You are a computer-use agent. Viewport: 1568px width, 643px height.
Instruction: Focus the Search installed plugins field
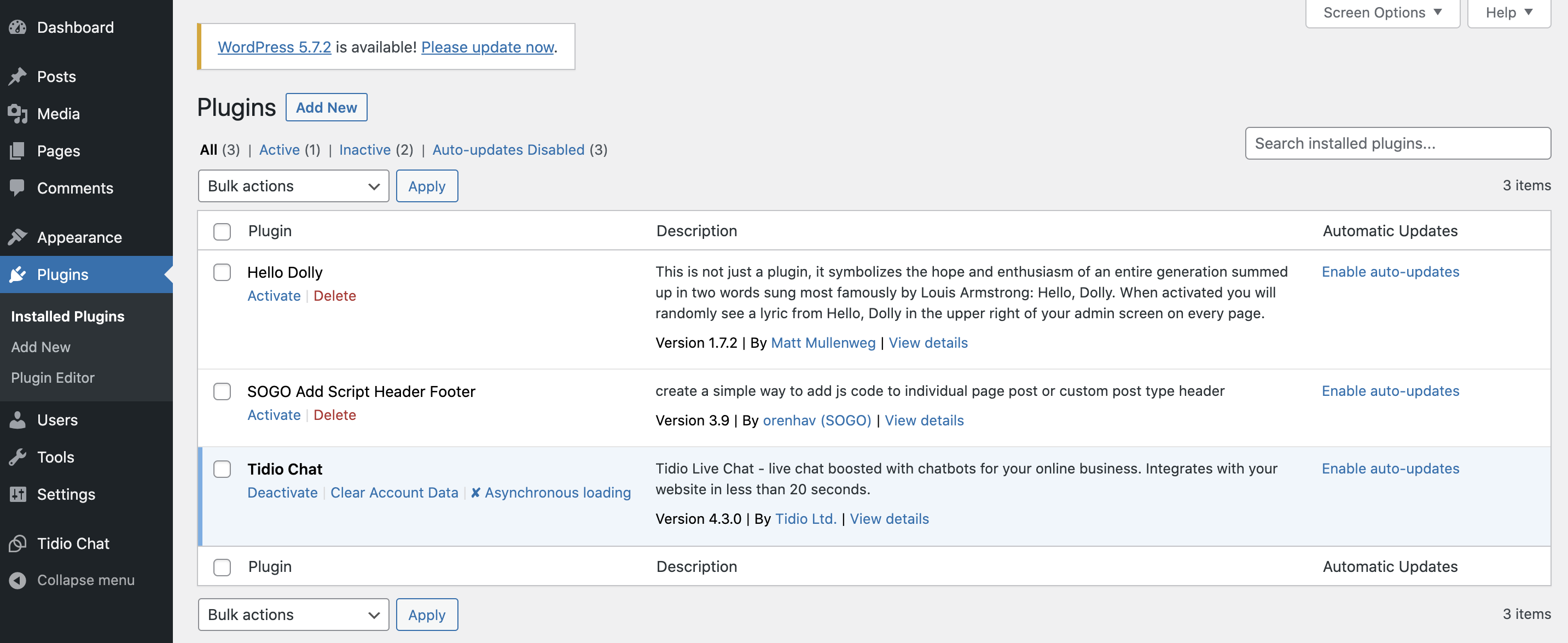click(1397, 144)
